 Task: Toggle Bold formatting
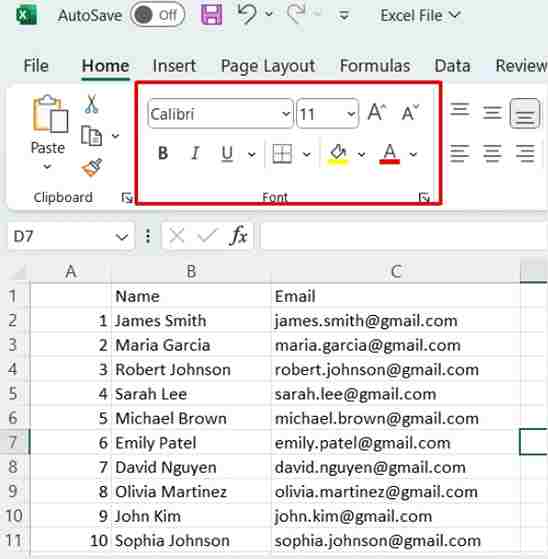pos(163,154)
